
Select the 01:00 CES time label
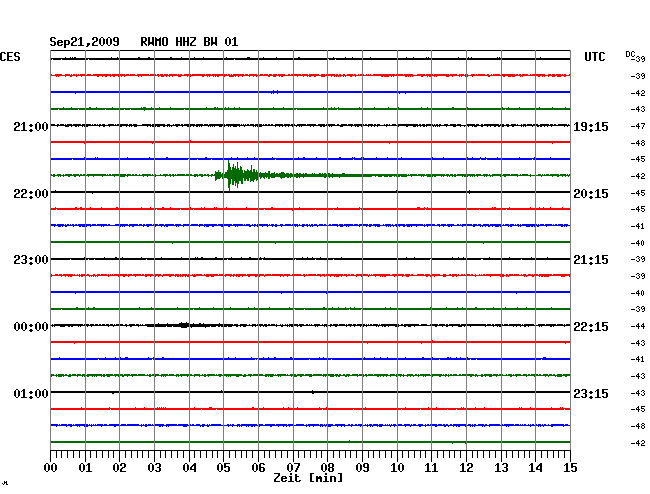point(31,394)
